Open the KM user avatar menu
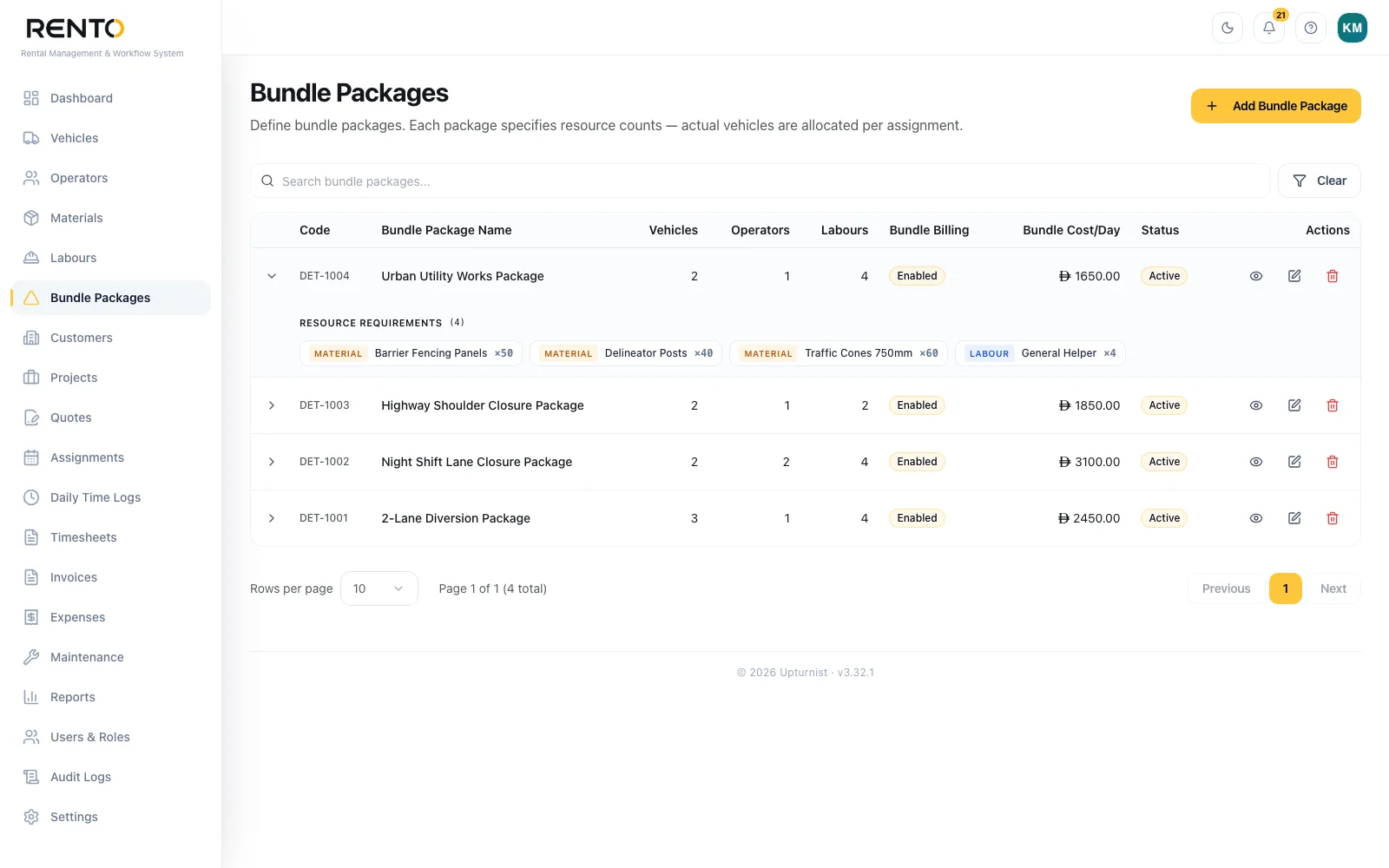Viewport: 1389px width, 868px height. coord(1353,28)
